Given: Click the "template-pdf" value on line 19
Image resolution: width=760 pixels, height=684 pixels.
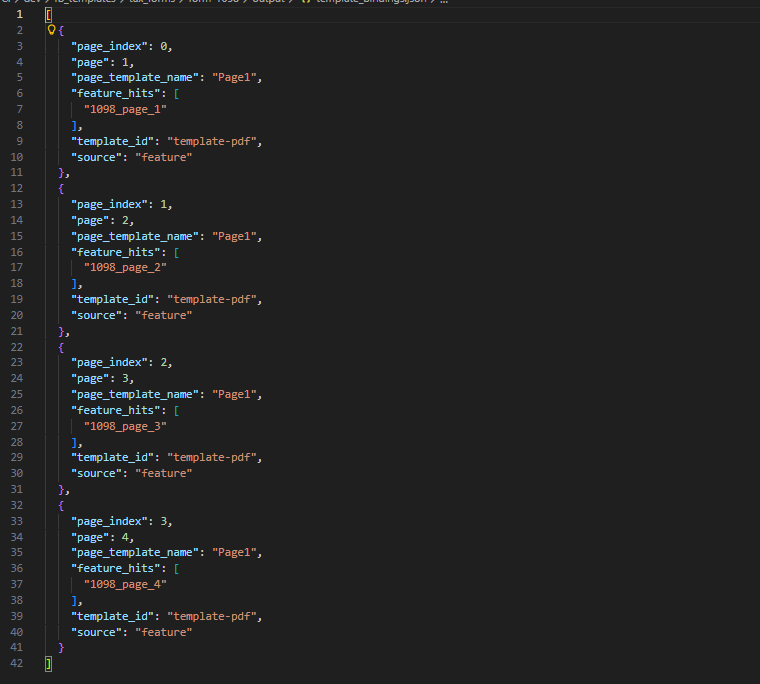Looking at the screenshot, I should (212, 300).
